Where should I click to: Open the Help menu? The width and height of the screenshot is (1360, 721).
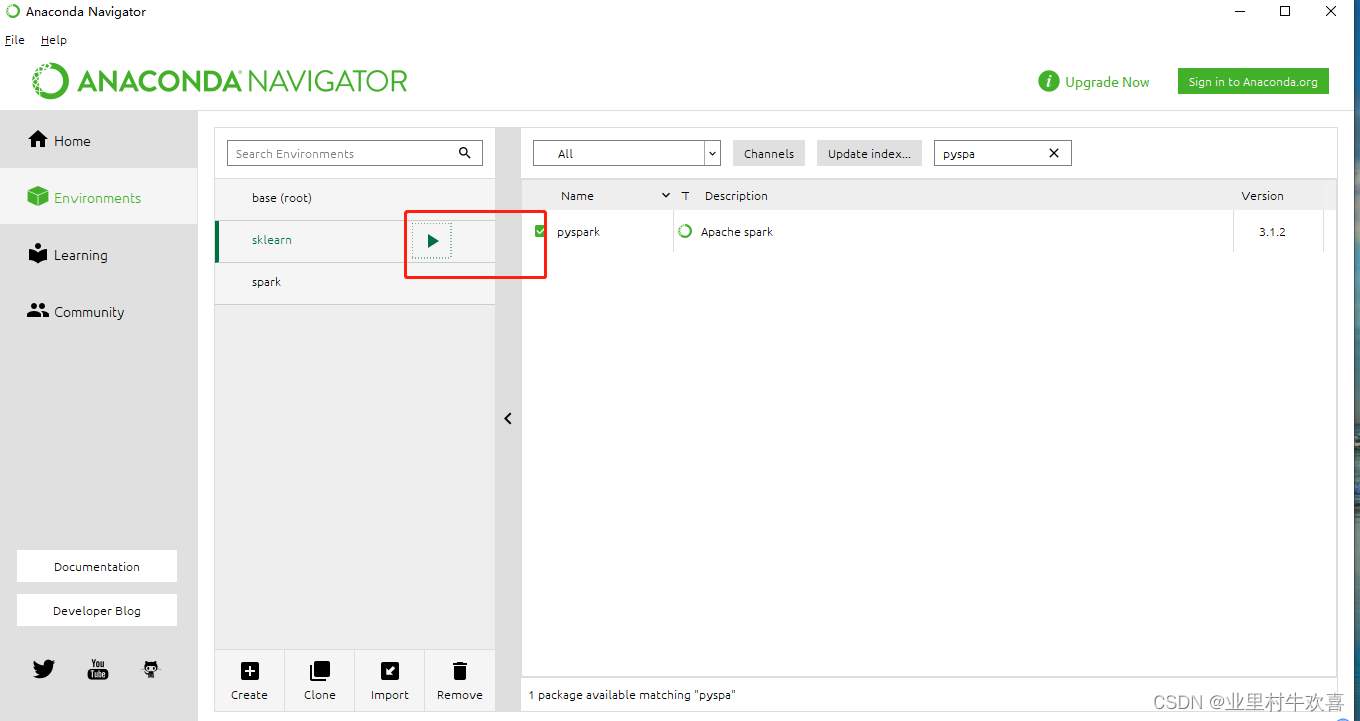coord(54,40)
